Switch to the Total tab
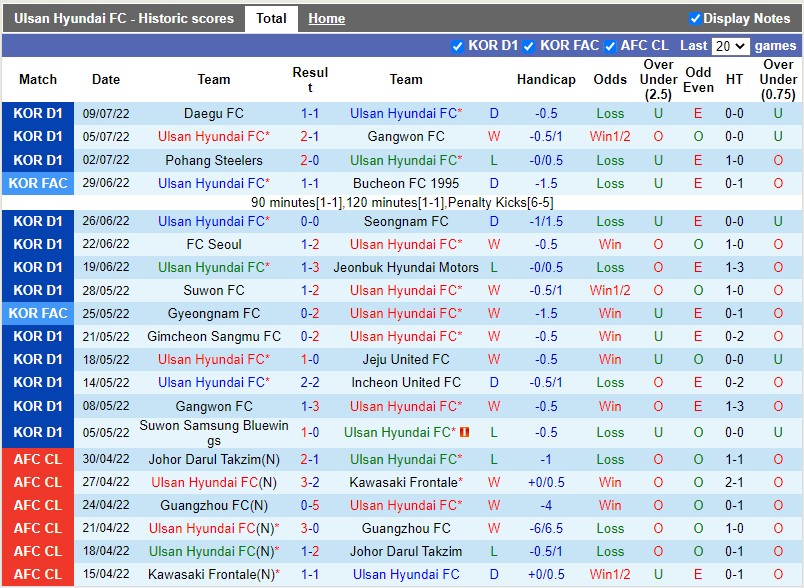804x588 pixels. click(x=271, y=19)
